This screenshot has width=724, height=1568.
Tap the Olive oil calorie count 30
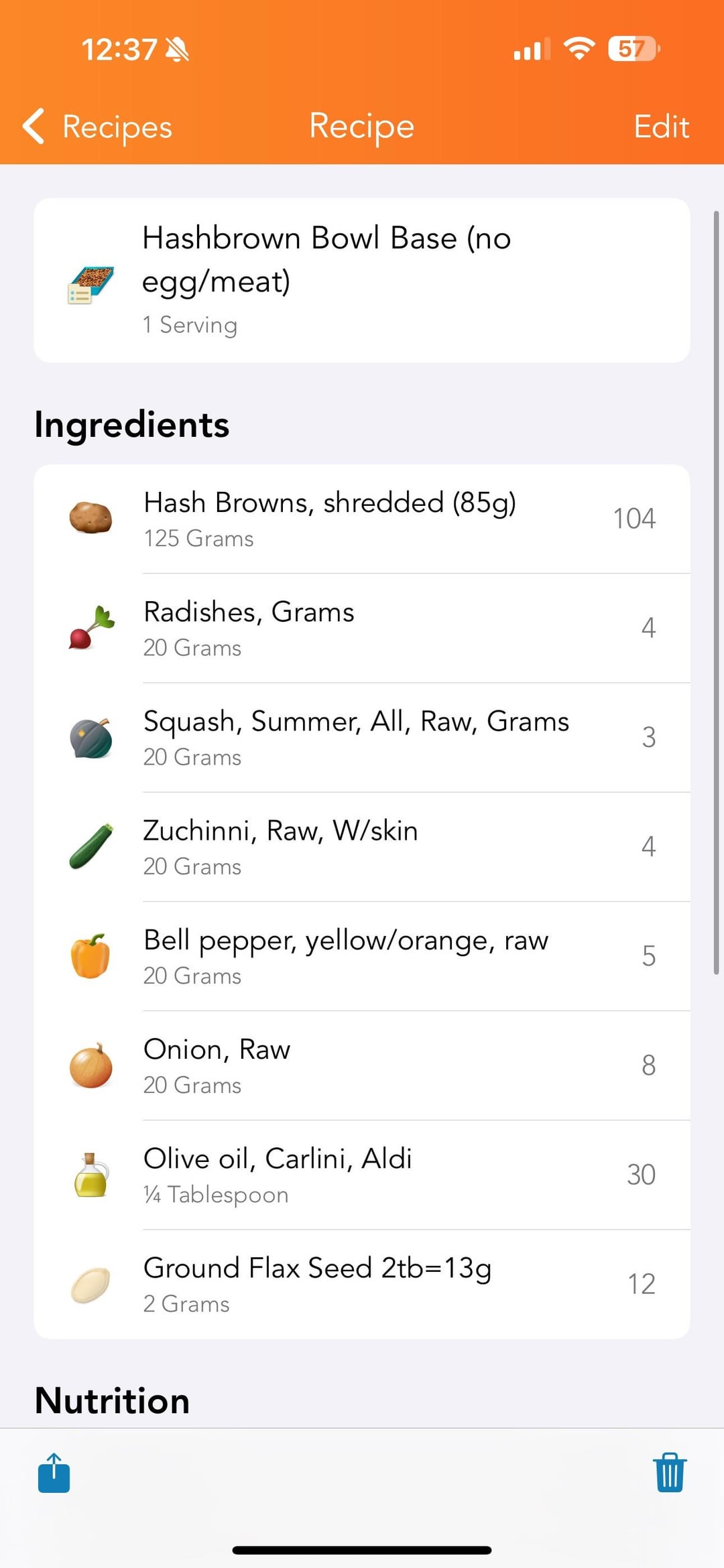pyautogui.click(x=641, y=1175)
